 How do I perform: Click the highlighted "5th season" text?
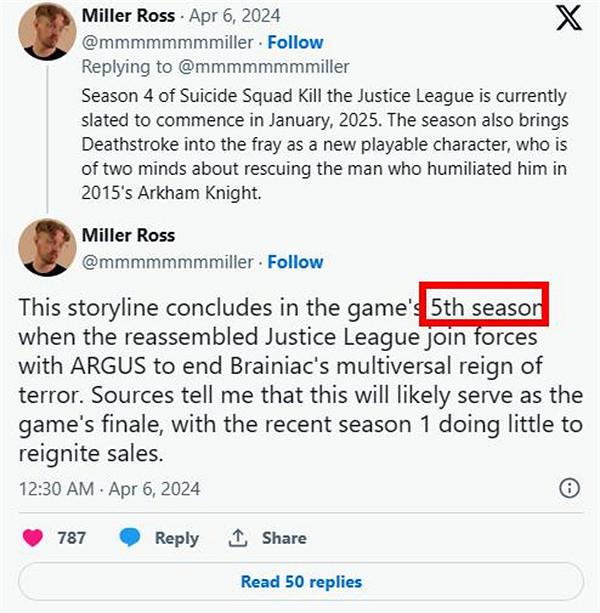tap(485, 306)
